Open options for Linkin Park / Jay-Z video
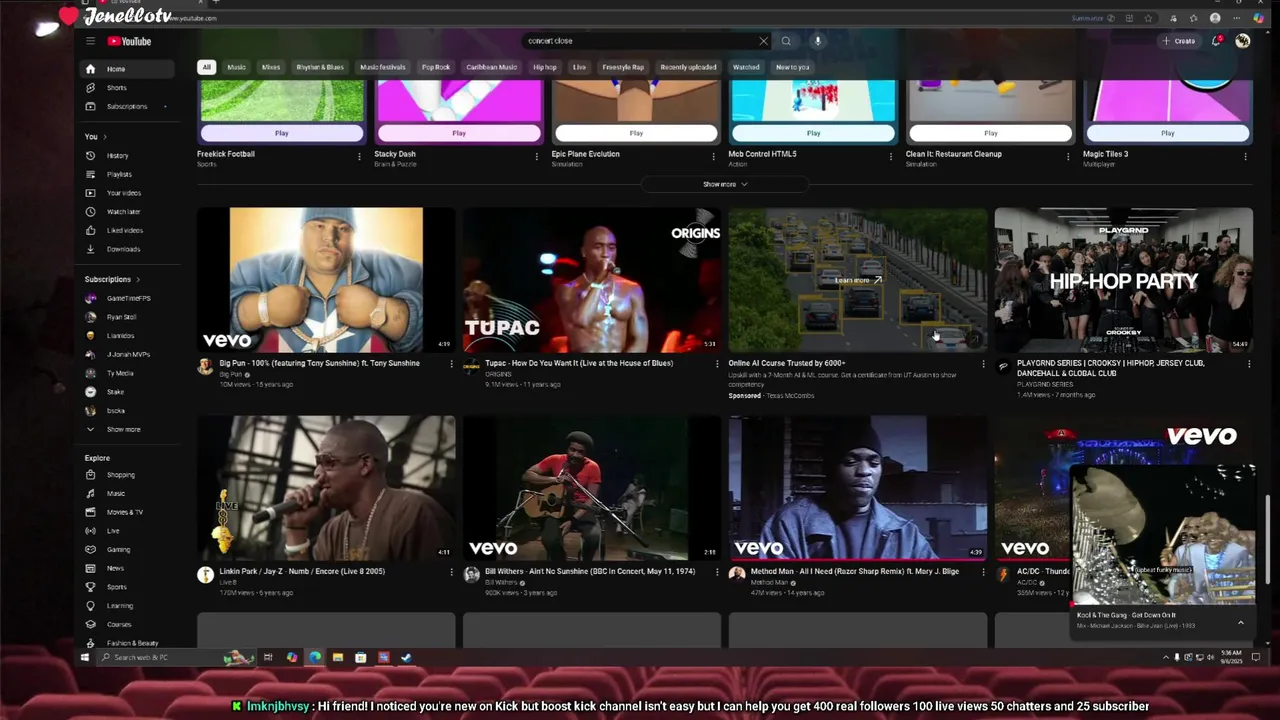The image size is (1280, 720). click(451, 572)
